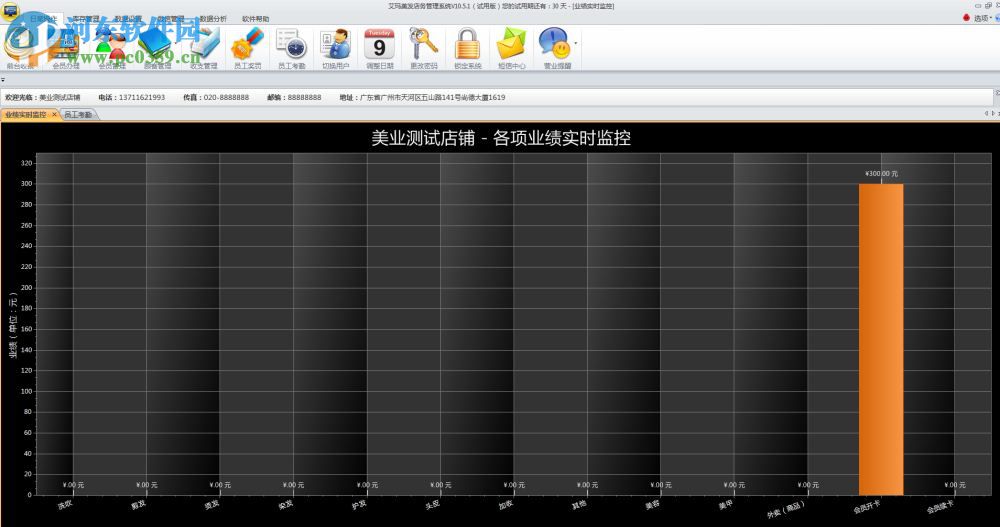Open the application logo button top-left
Image resolution: width=1000 pixels, height=527 pixels.
[10, 7]
